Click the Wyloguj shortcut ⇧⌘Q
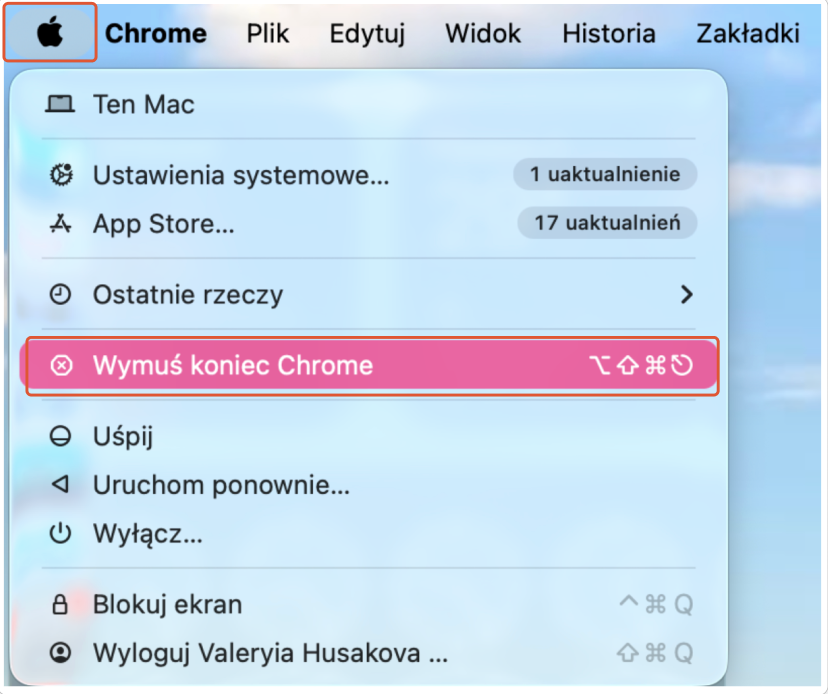This screenshot has height=694, width=828. click(x=655, y=653)
